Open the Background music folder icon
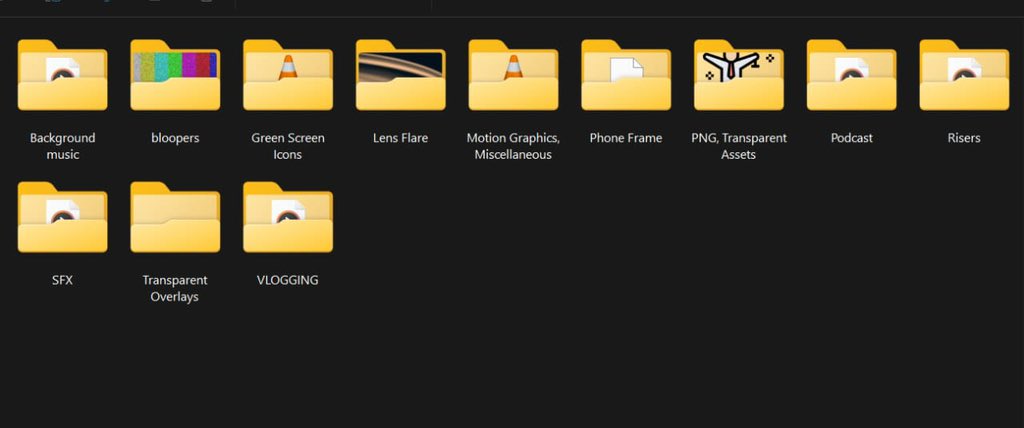 pyautogui.click(x=63, y=75)
